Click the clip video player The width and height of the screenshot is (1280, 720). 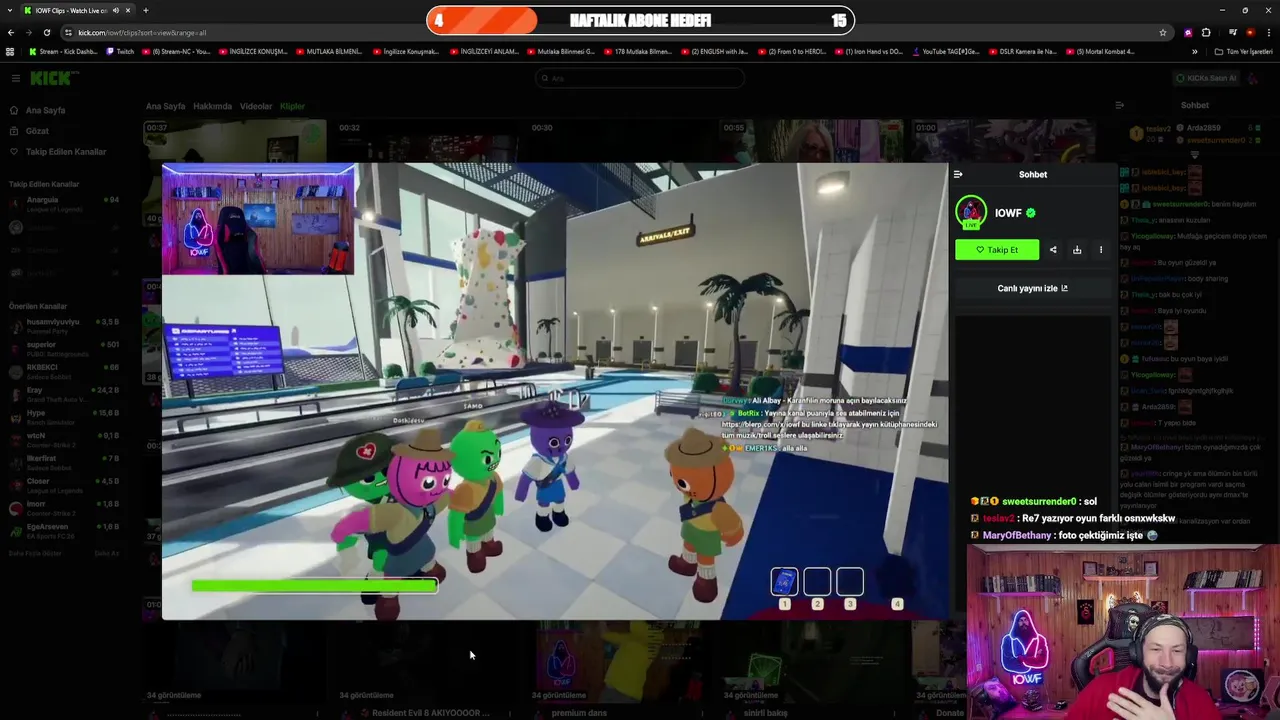(555, 392)
